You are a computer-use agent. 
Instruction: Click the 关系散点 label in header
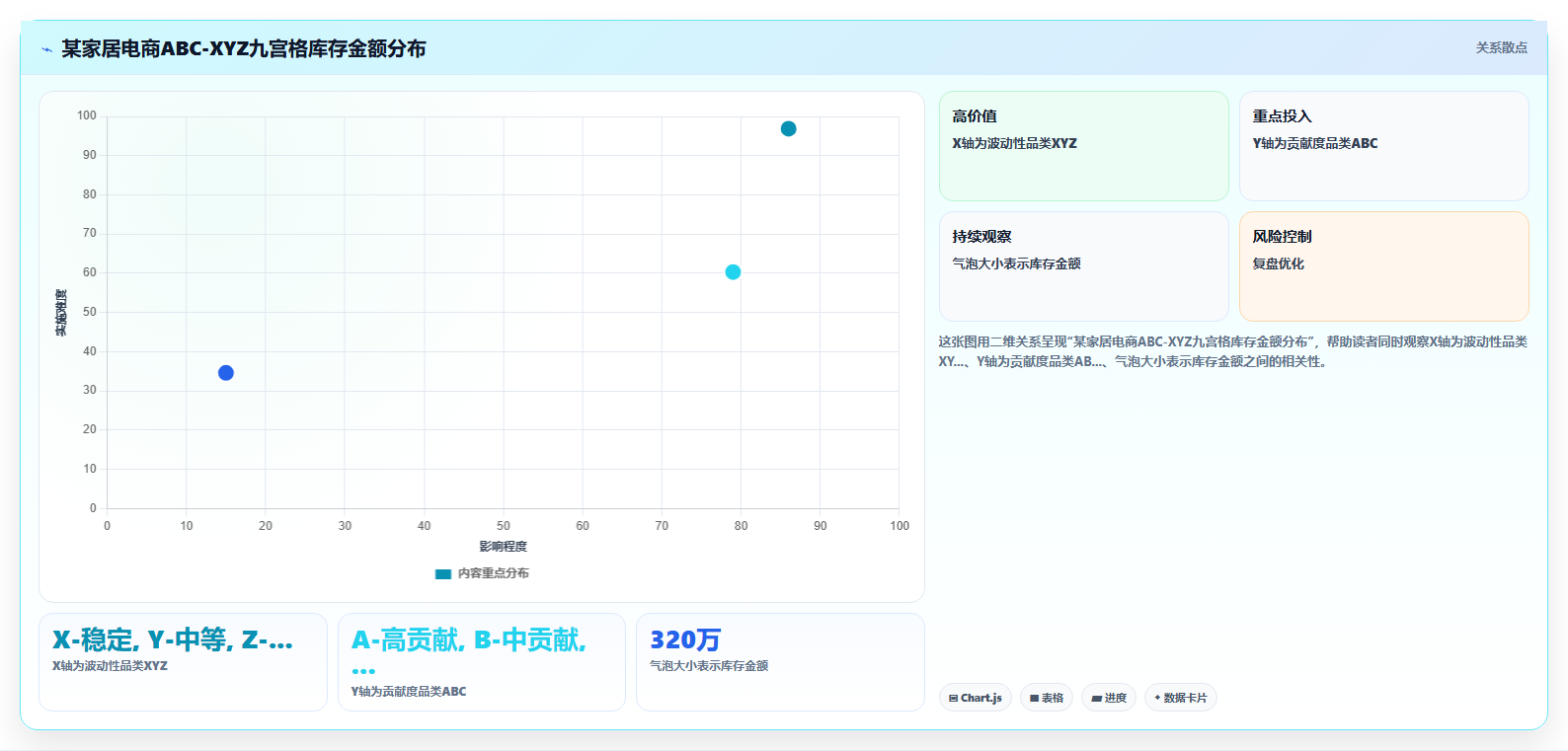tap(1502, 47)
